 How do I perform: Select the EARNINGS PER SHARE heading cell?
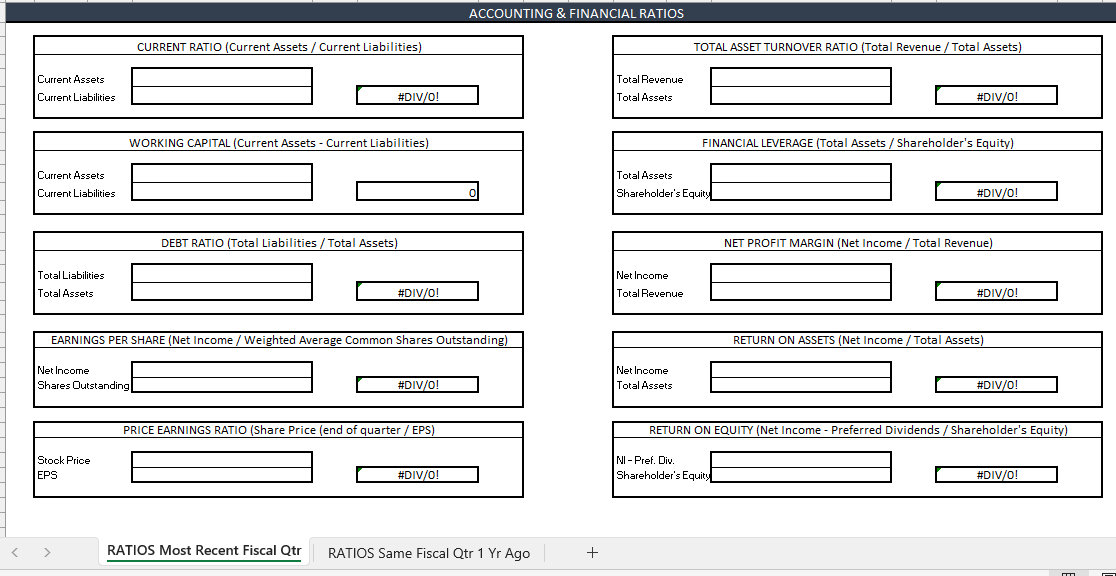(278, 340)
